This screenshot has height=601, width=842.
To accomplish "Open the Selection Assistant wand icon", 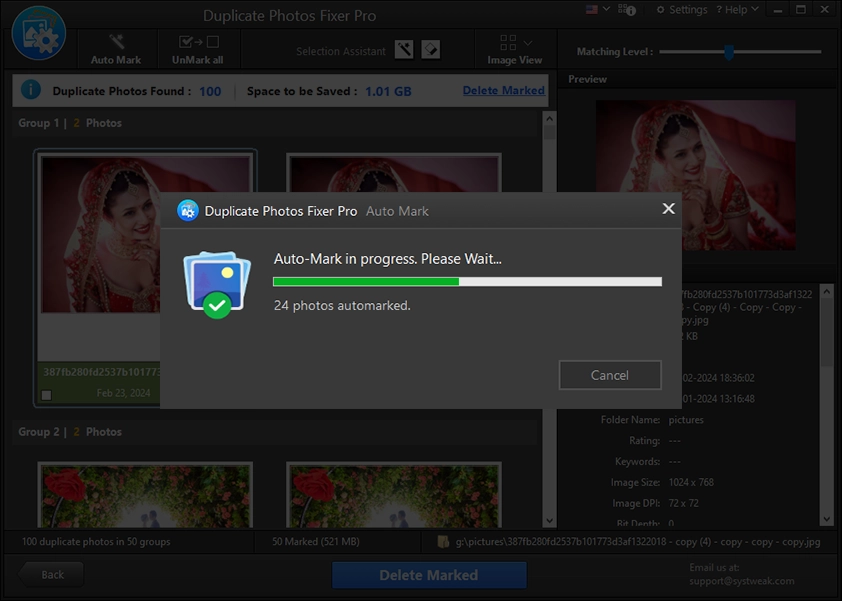I will [x=404, y=50].
